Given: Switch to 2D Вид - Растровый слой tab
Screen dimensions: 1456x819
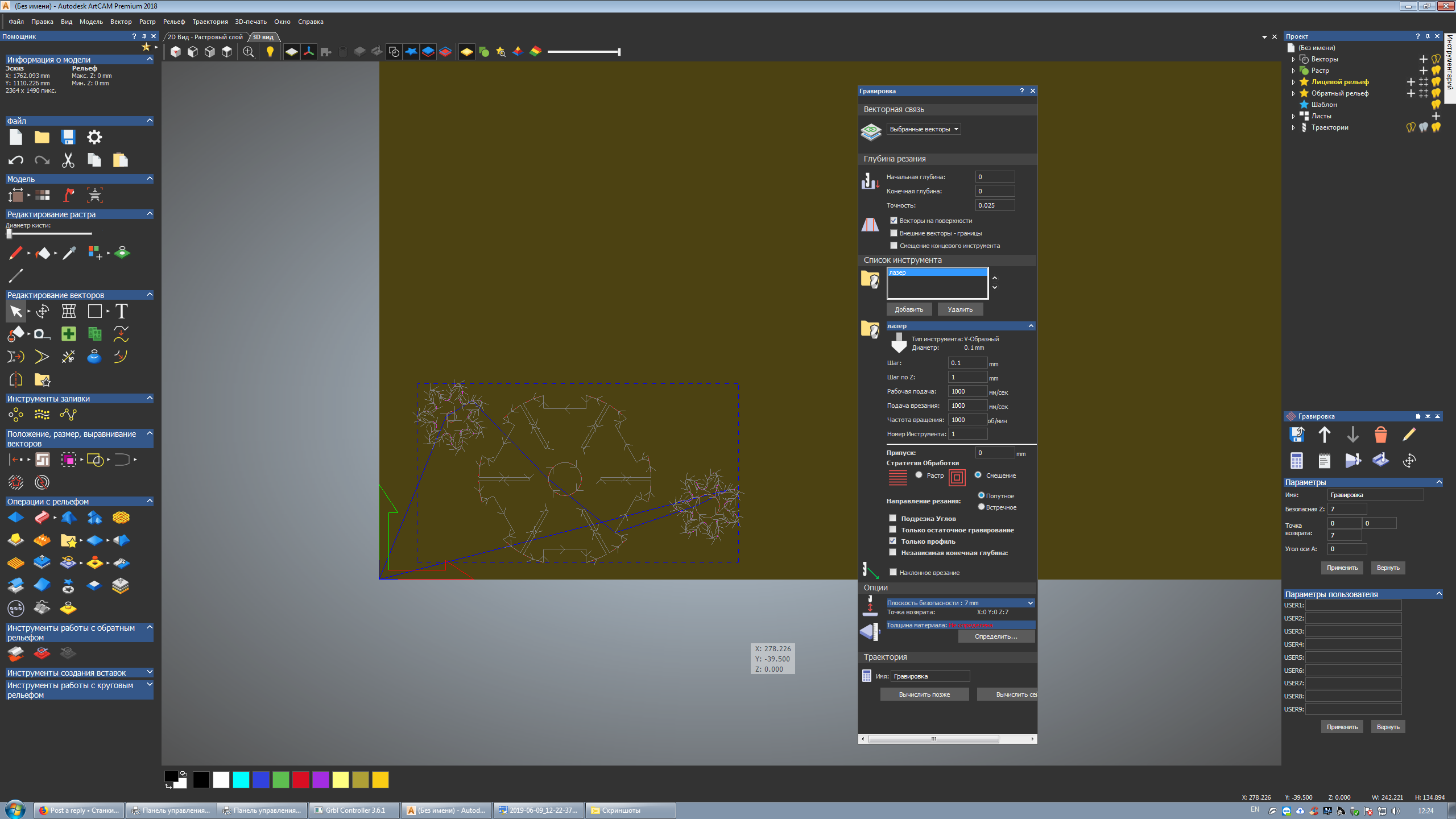Looking at the screenshot, I should point(205,37).
